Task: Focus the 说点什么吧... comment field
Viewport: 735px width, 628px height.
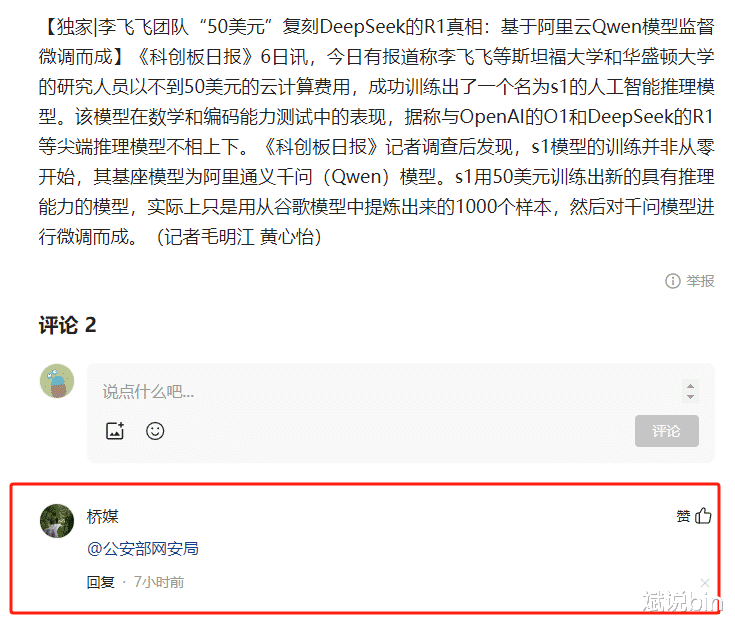Action: [x=384, y=391]
